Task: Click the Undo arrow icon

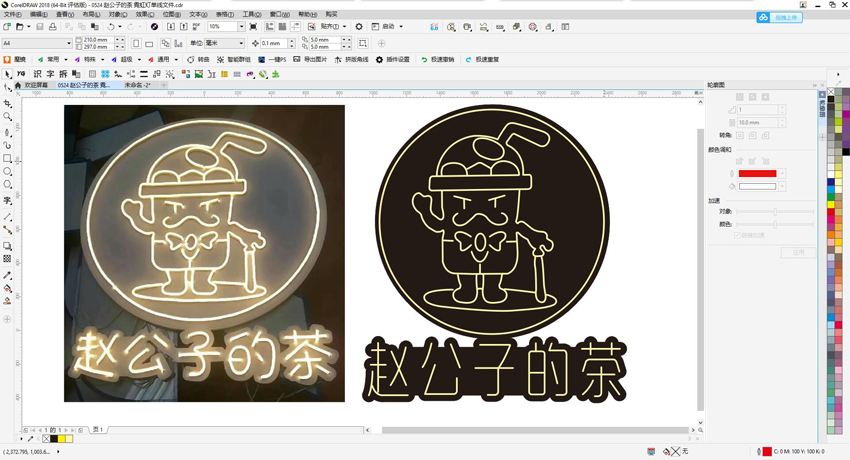Action: click(111, 27)
